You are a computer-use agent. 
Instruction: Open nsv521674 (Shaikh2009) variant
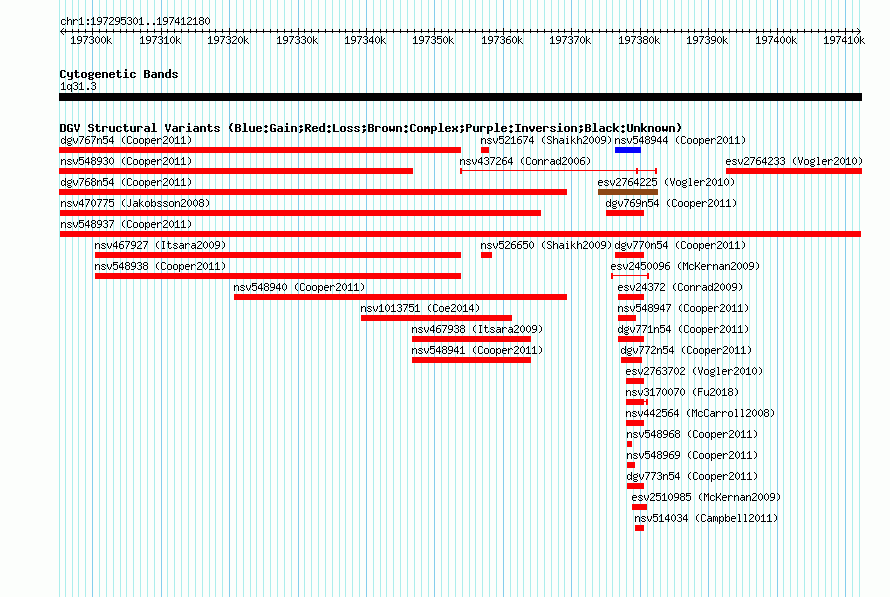pyautogui.click(x=546, y=140)
